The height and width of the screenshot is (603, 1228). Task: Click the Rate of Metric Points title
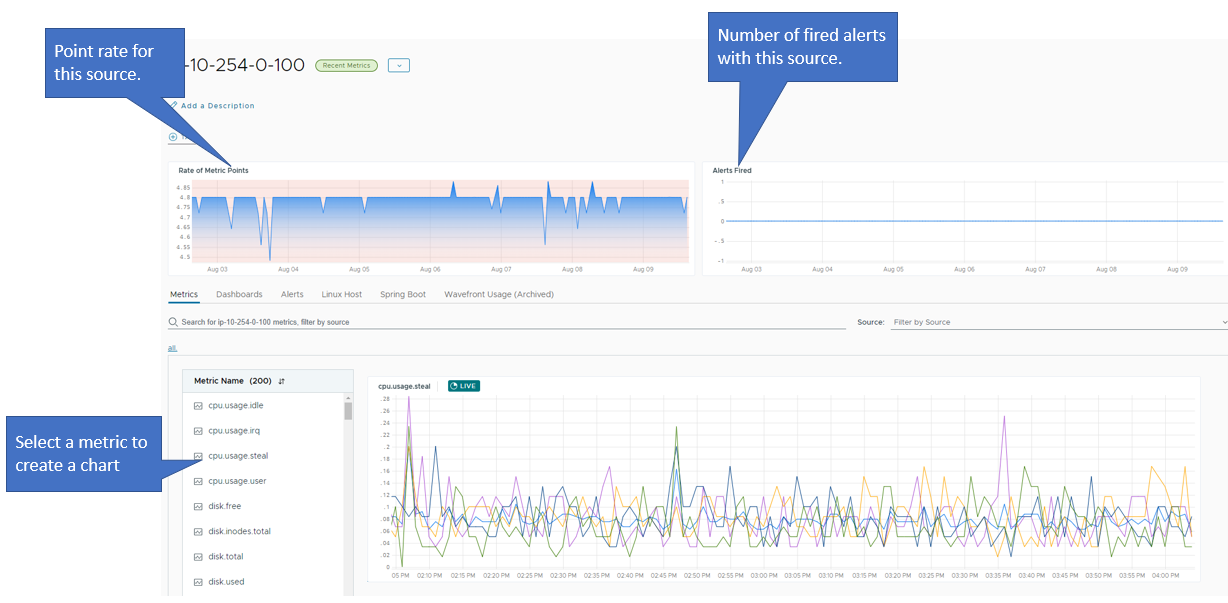[213, 170]
